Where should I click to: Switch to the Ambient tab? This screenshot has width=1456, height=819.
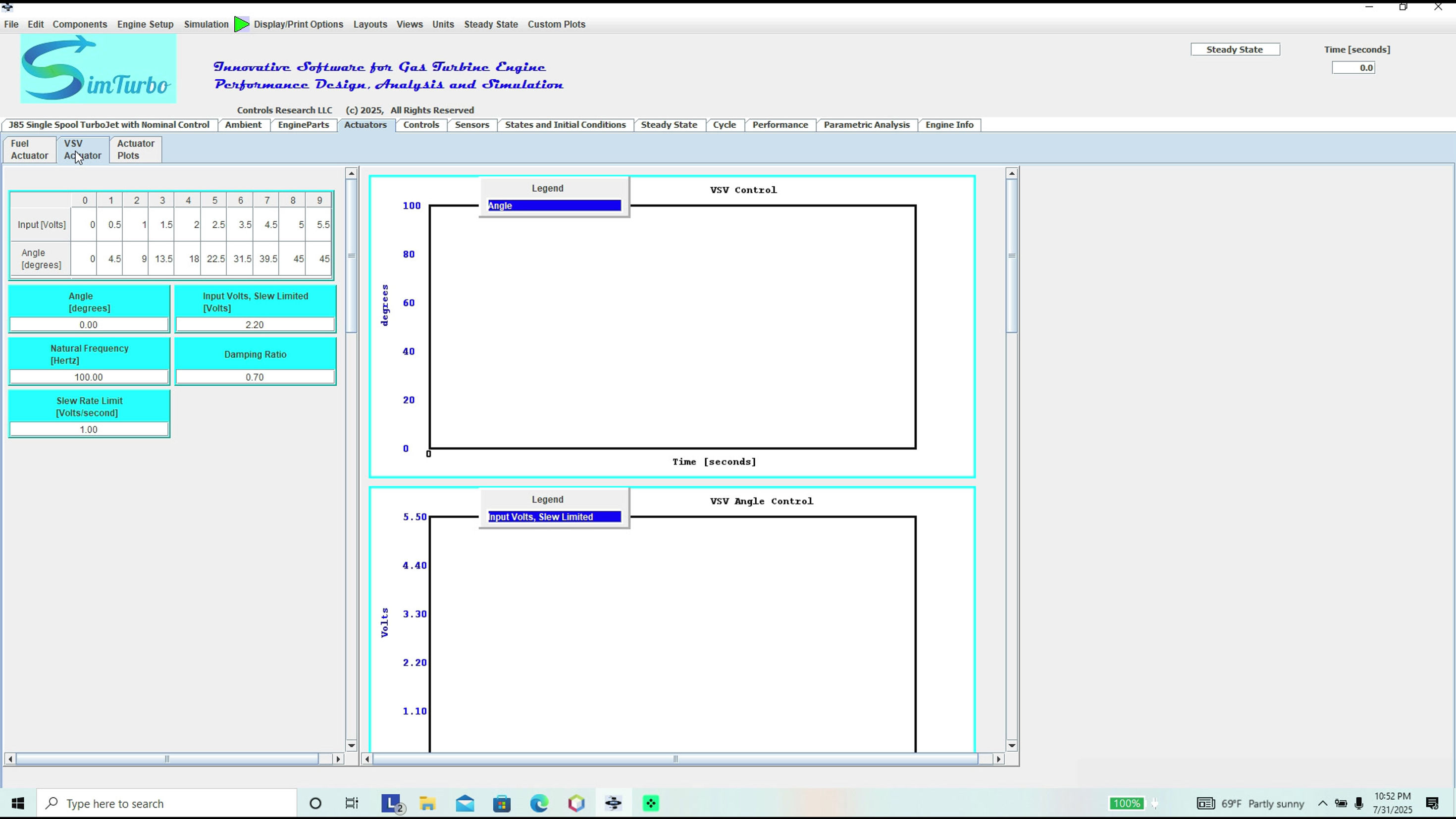tap(243, 125)
